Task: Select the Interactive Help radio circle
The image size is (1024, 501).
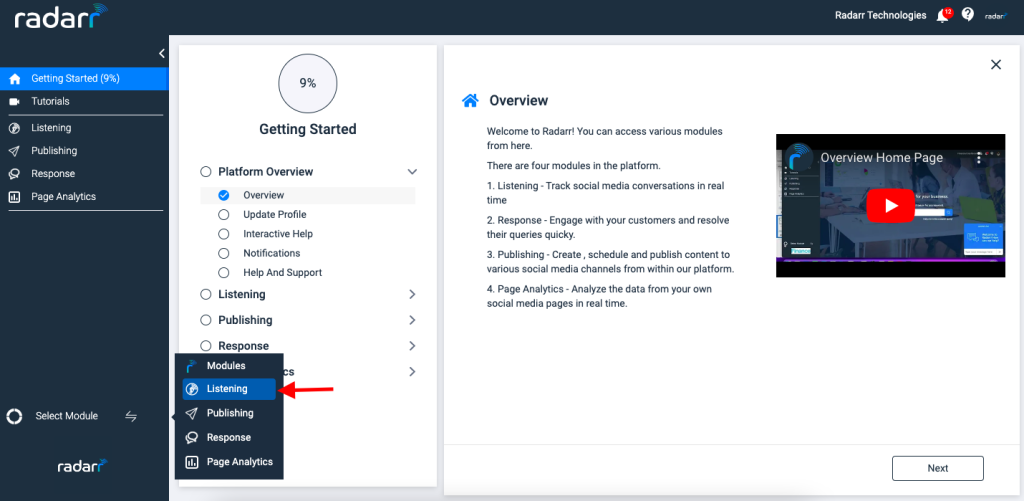Action: point(224,234)
